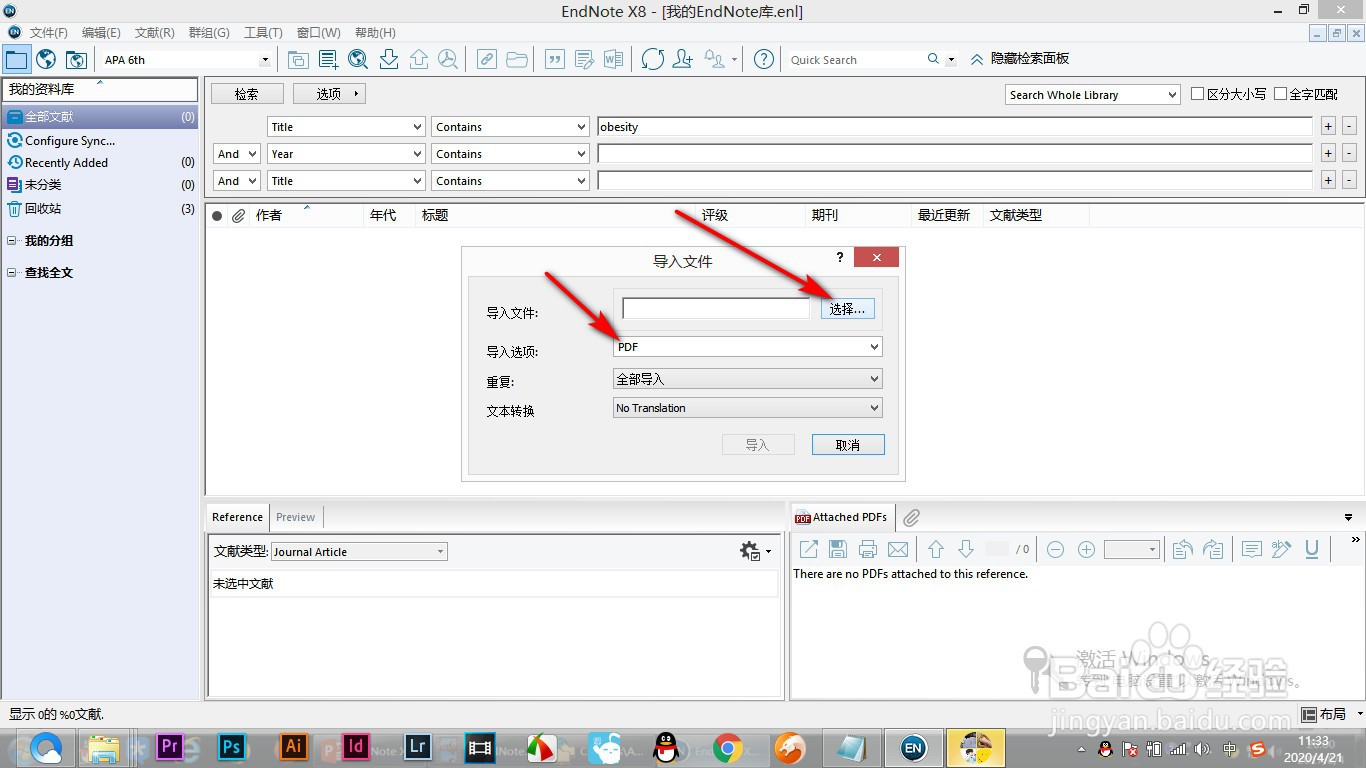Click the Activity Feed toolbar icon

coord(715,59)
